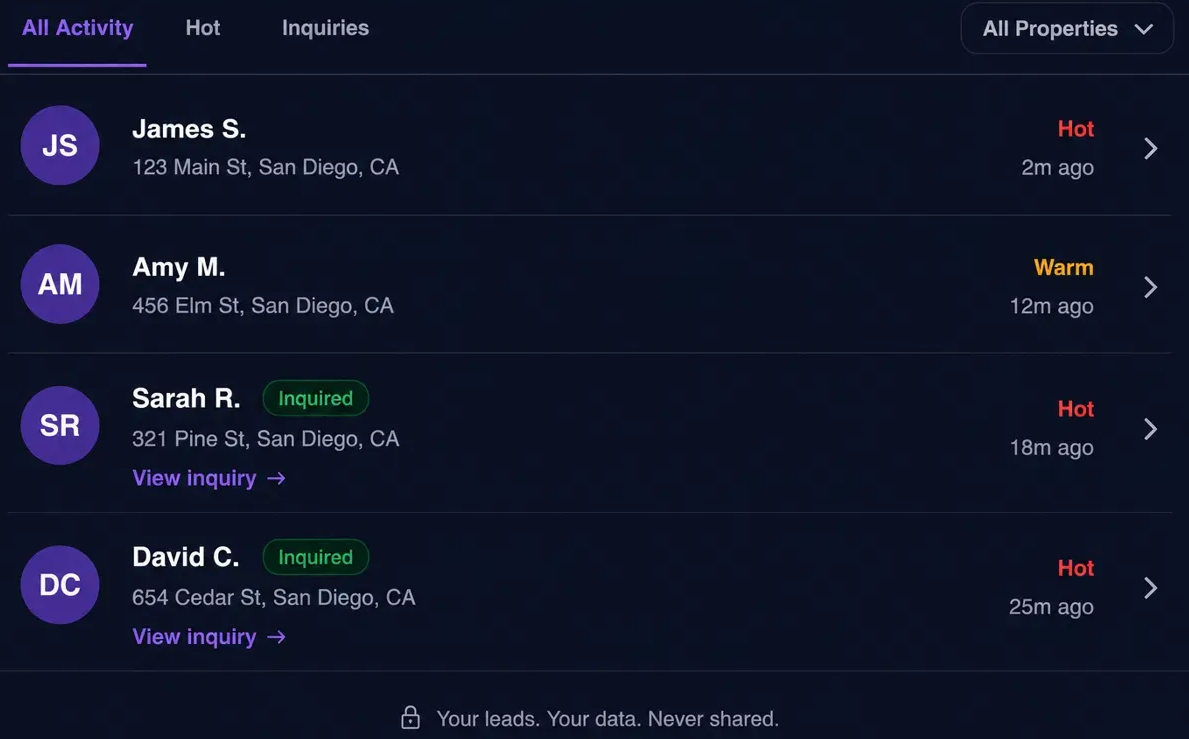Select the All Activity tab
Viewport: 1189px width, 739px height.
pyautogui.click(x=77, y=28)
